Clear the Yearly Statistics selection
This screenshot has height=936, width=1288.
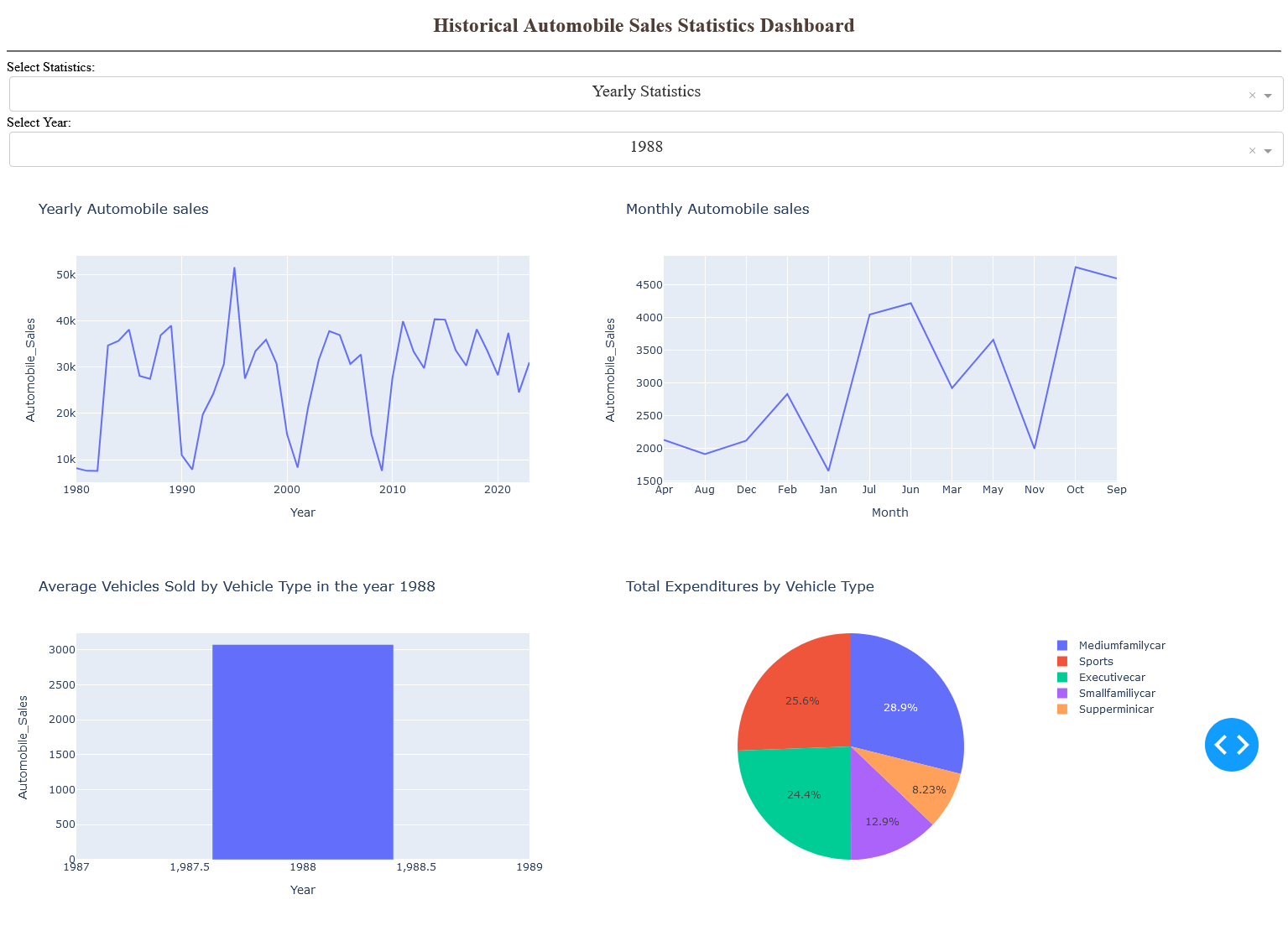click(1252, 96)
